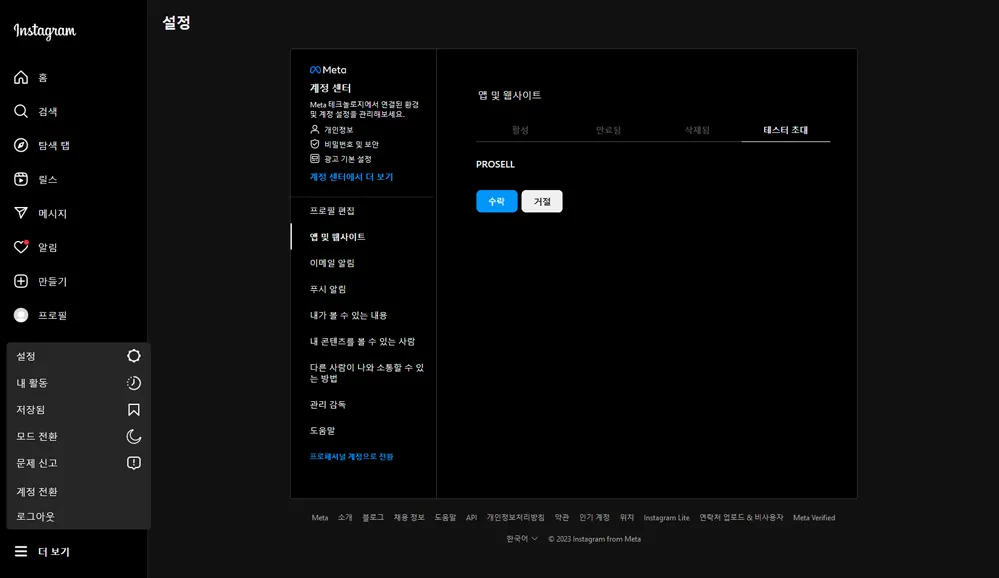
Task: Open the notifications (알림) heart icon
Action: [x=21, y=247]
